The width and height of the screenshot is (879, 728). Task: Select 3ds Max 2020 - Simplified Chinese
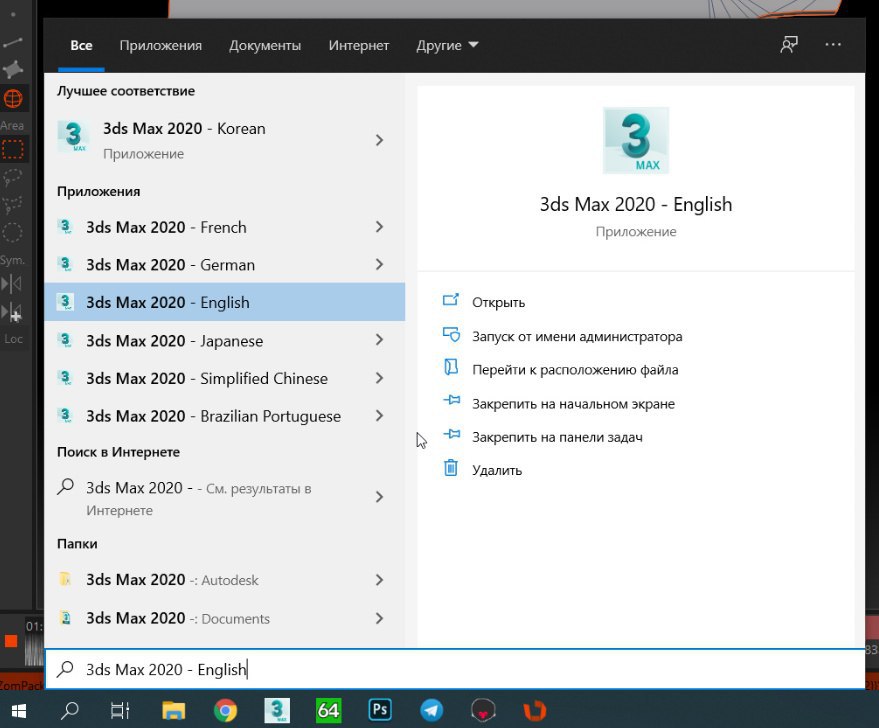point(224,378)
